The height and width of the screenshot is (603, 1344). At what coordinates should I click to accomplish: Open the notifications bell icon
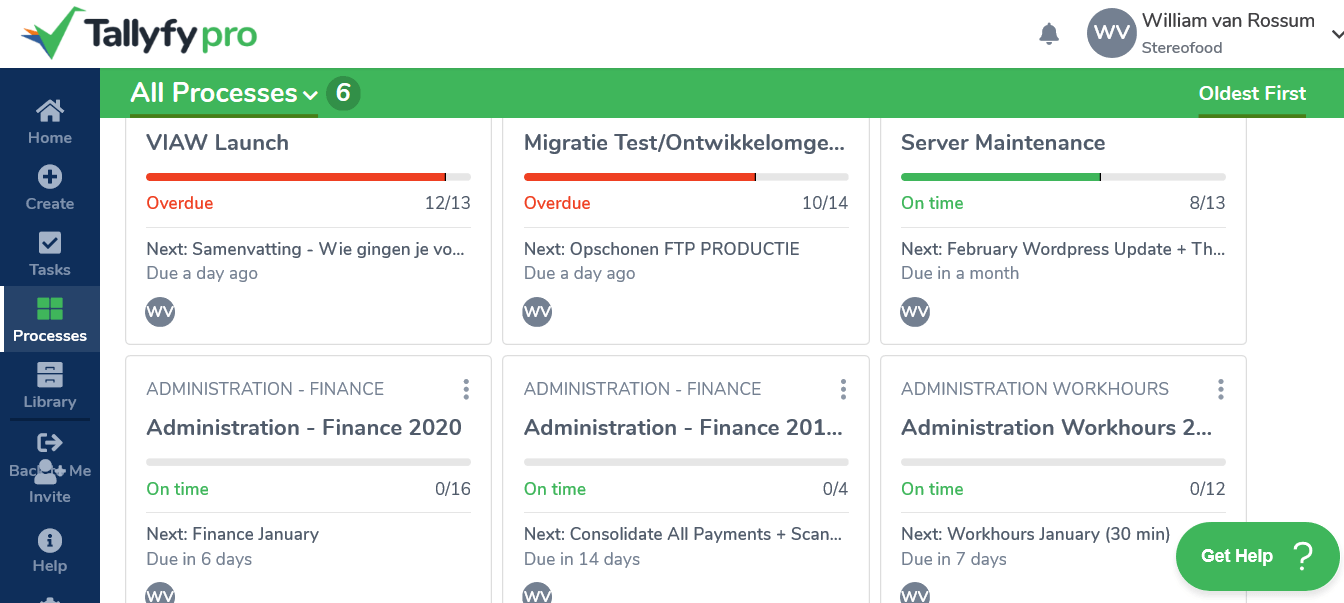1049,34
